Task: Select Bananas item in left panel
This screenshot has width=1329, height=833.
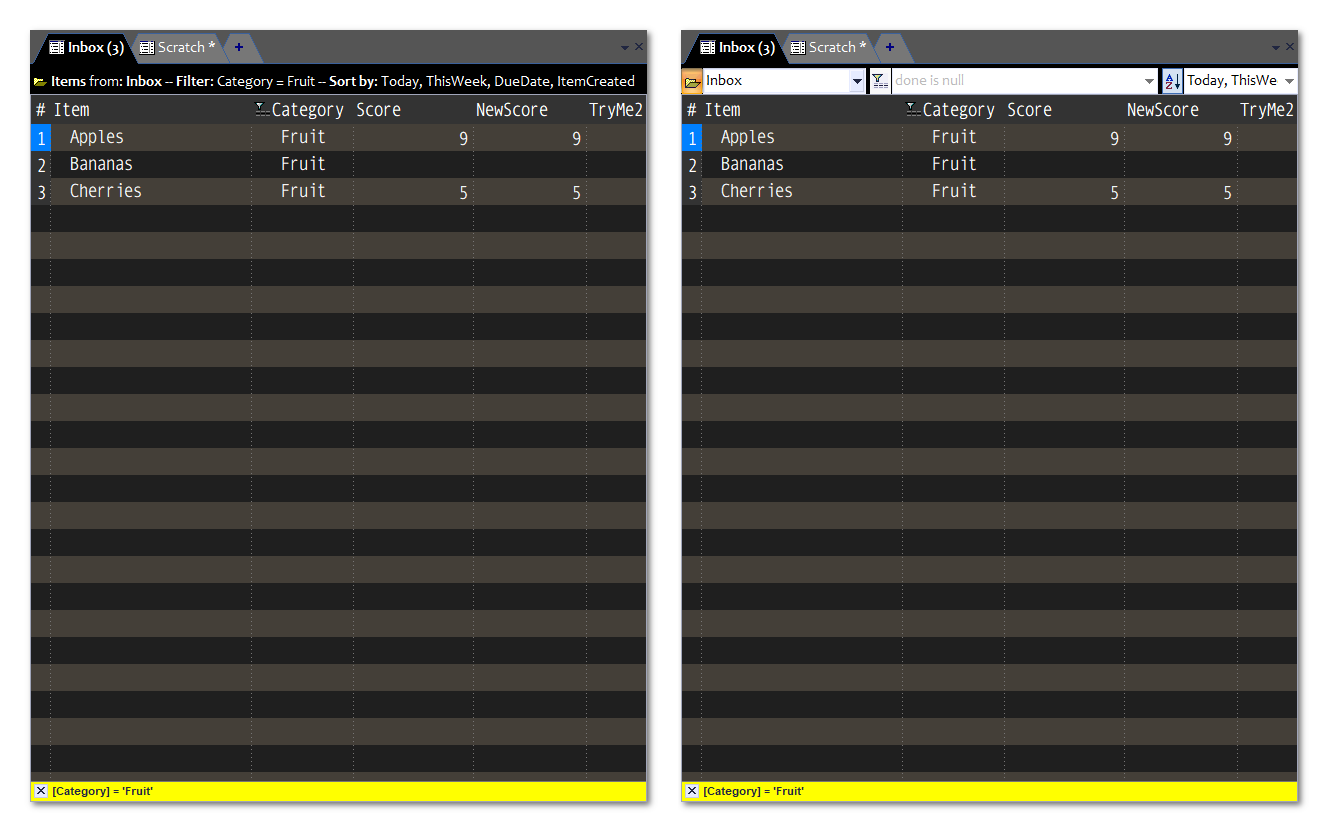Action: click(101, 165)
